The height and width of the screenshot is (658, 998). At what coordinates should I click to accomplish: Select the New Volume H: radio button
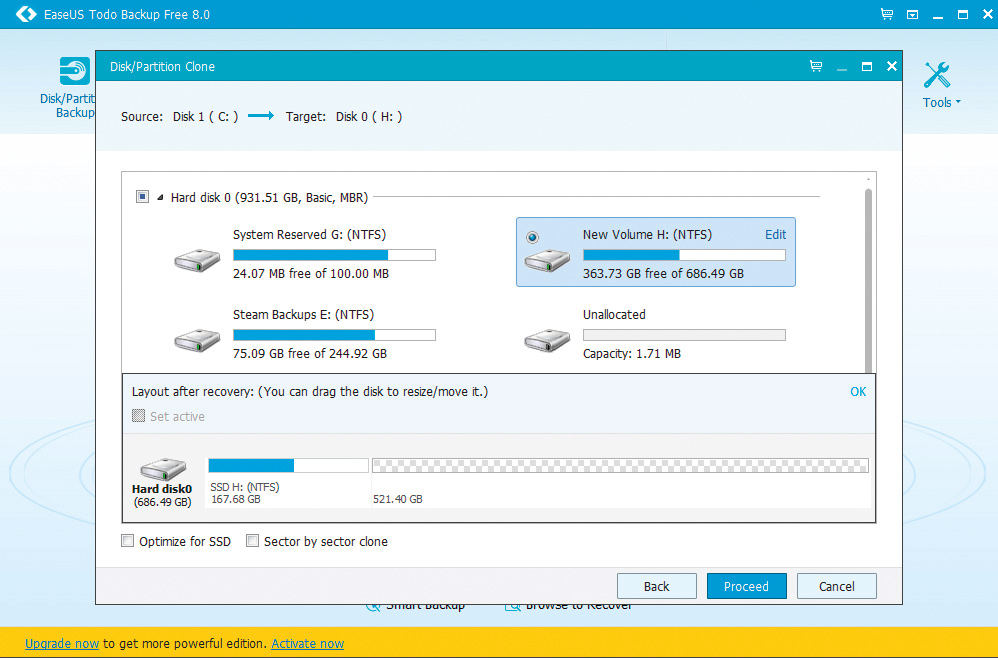[533, 237]
